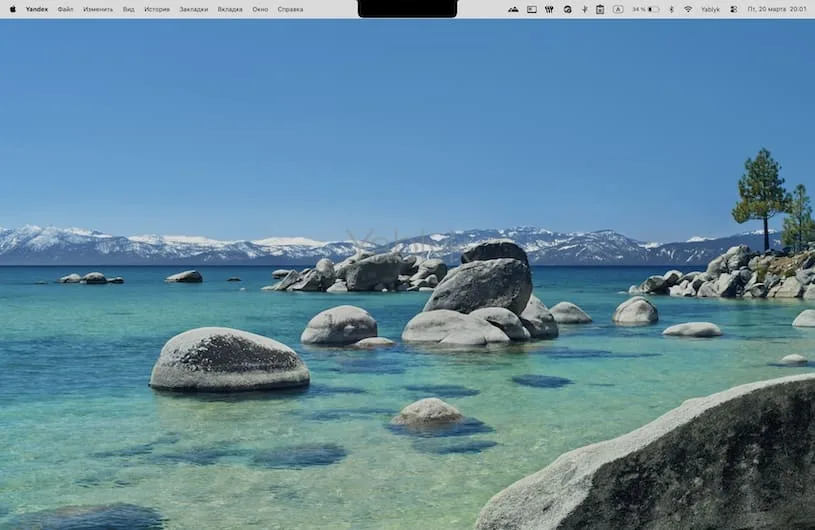
Task: Open the Файл menu
Action: point(65,9)
